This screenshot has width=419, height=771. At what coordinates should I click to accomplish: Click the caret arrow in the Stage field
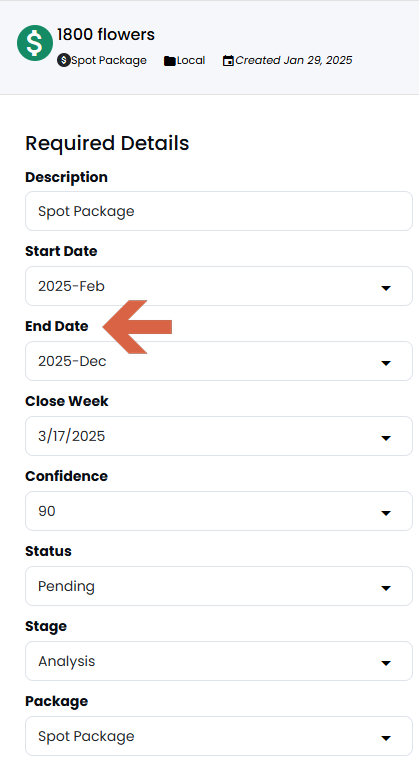pos(386,663)
